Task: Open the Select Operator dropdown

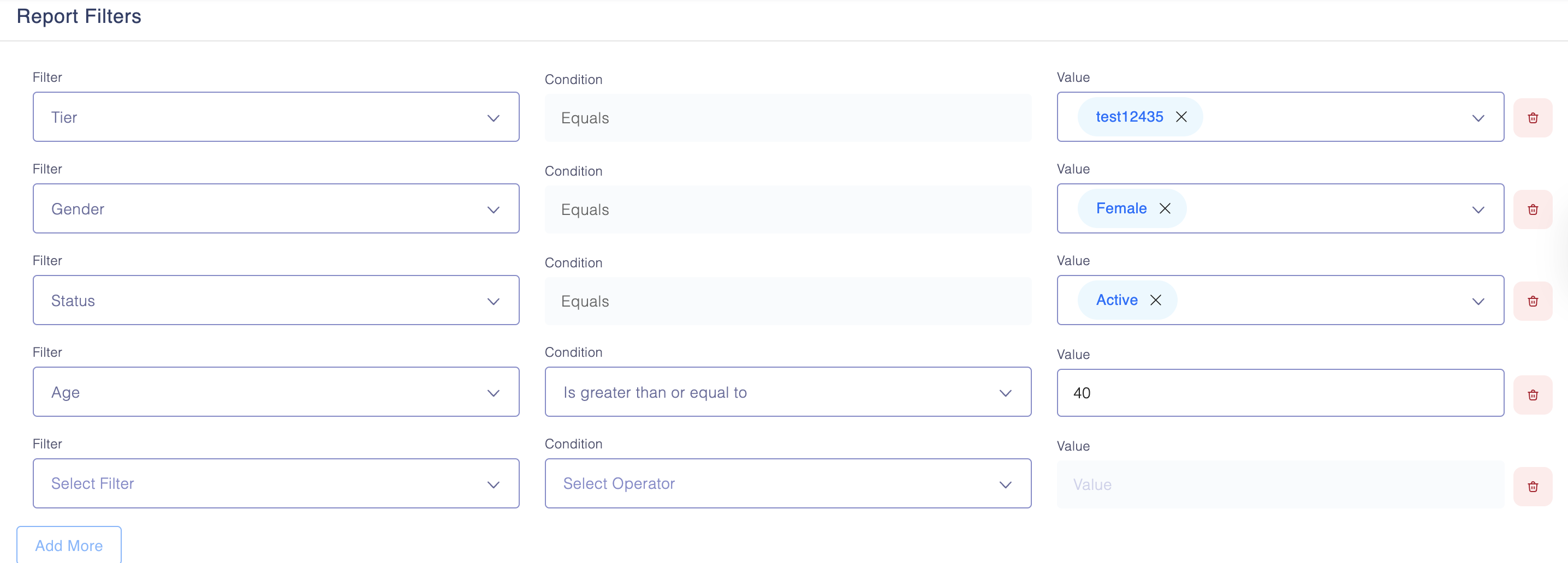Action: pyautogui.click(x=788, y=484)
